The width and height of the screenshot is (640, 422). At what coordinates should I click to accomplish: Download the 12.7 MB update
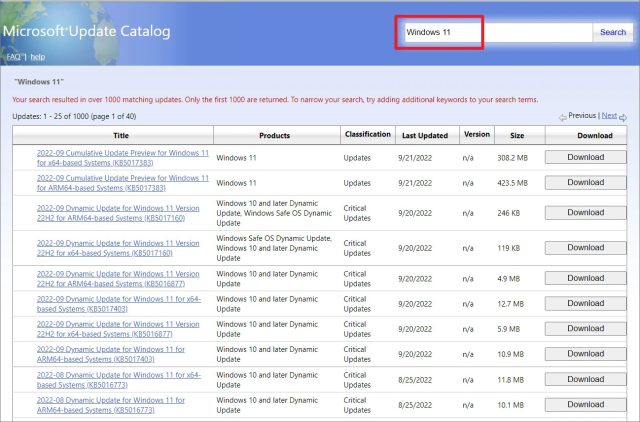click(585, 304)
